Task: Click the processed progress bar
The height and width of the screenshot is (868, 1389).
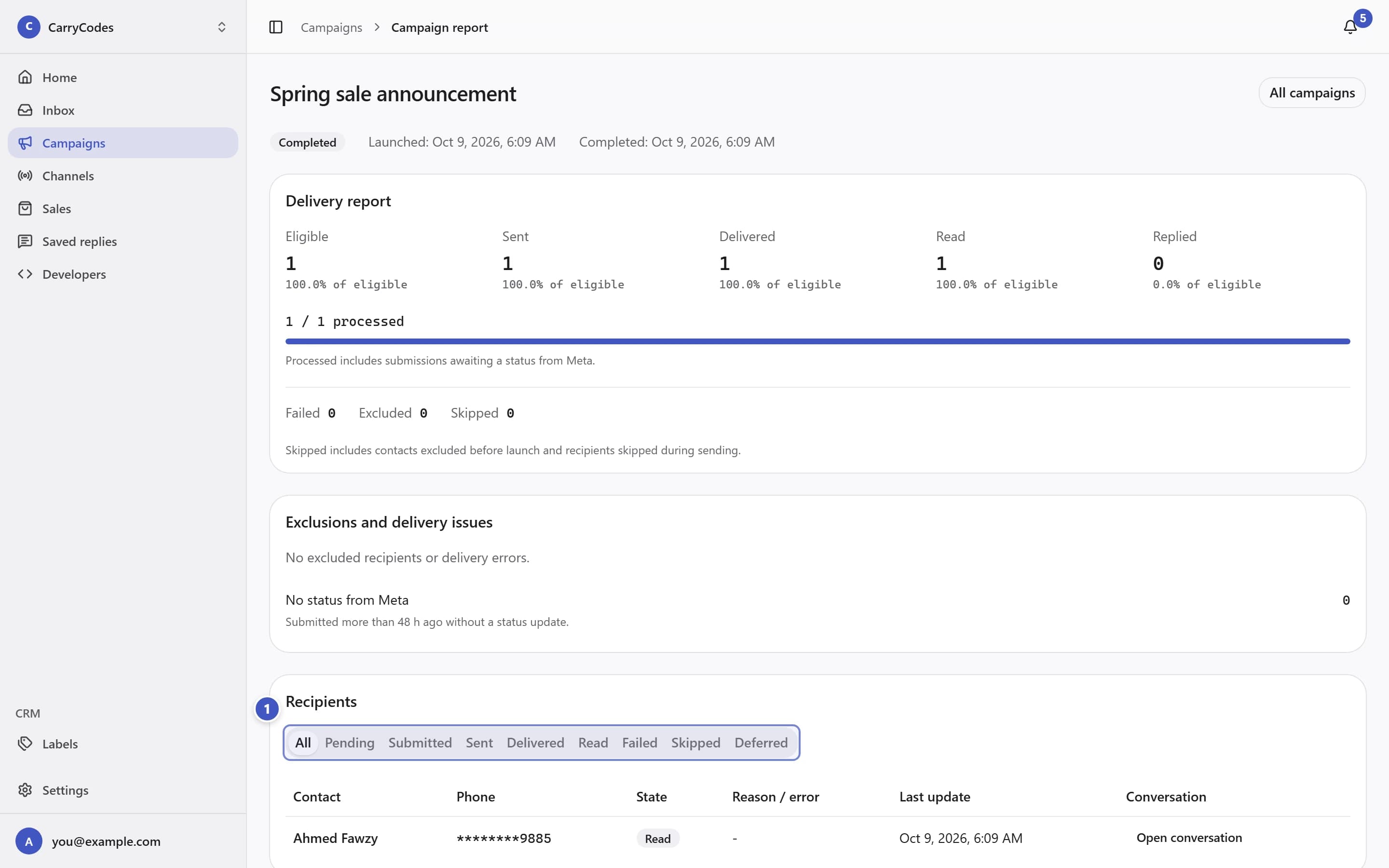Action: click(x=817, y=341)
